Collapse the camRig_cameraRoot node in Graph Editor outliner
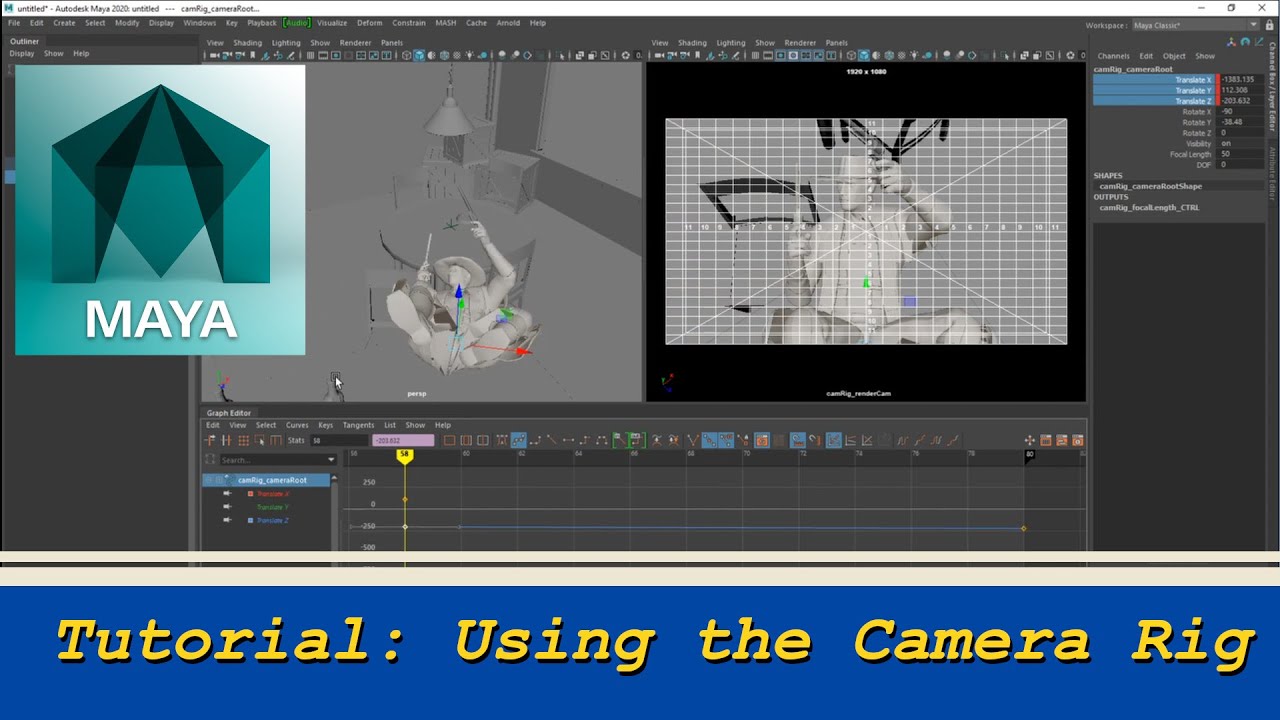1280x720 pixels. 209,480
